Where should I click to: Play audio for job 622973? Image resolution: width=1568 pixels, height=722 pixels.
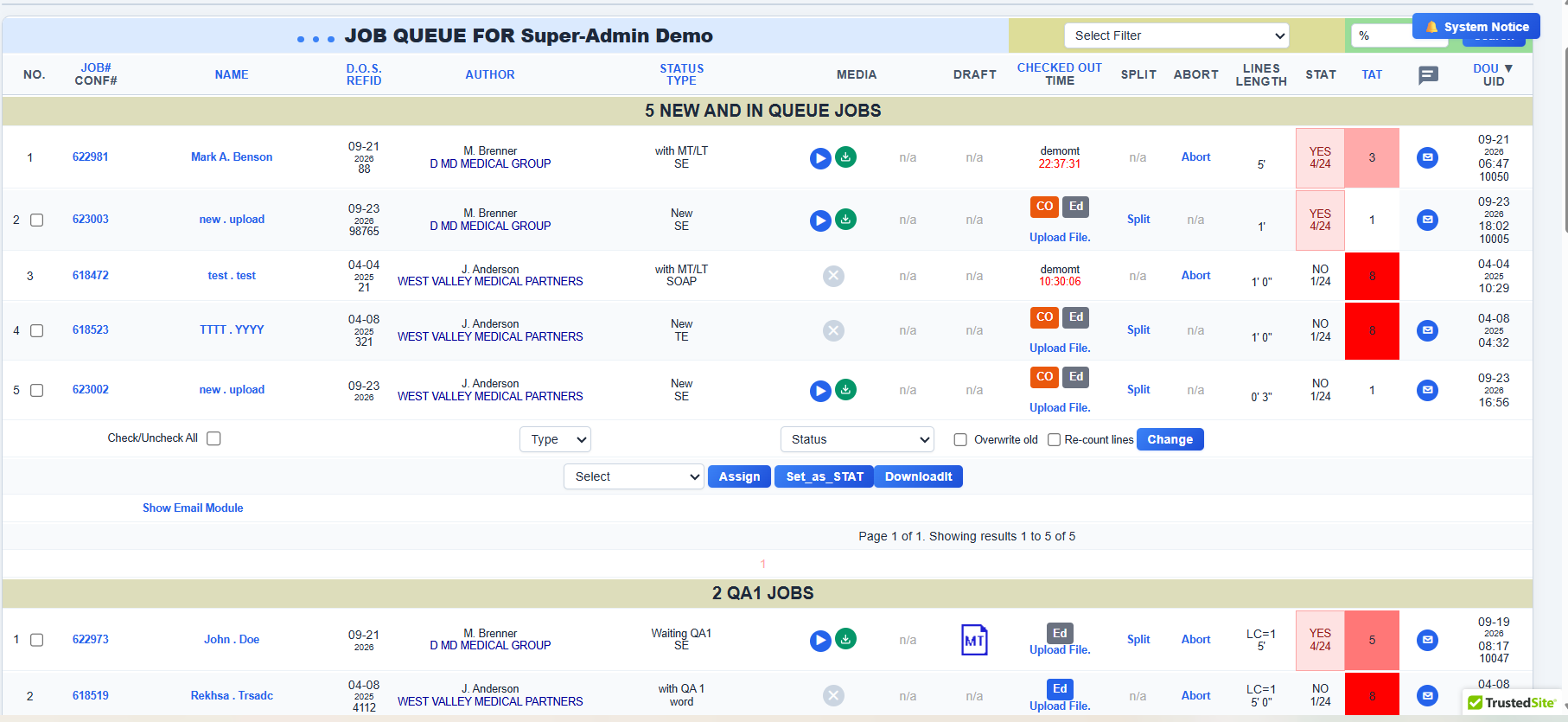point(820,641)
